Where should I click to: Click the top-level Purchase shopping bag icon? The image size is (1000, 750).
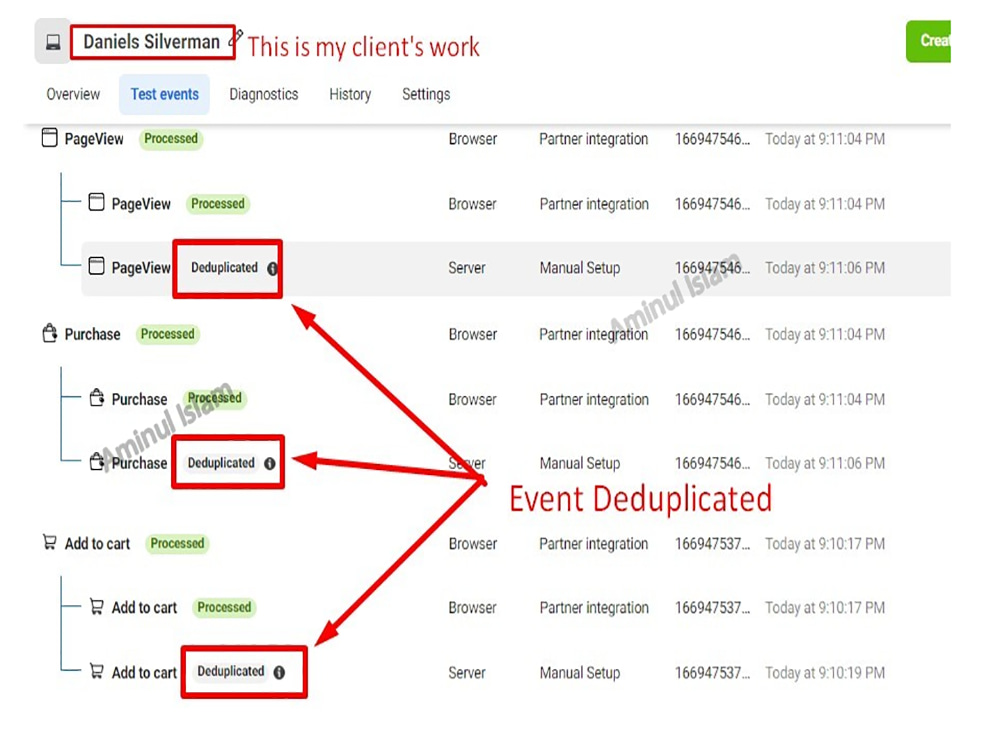coord(49,332)
